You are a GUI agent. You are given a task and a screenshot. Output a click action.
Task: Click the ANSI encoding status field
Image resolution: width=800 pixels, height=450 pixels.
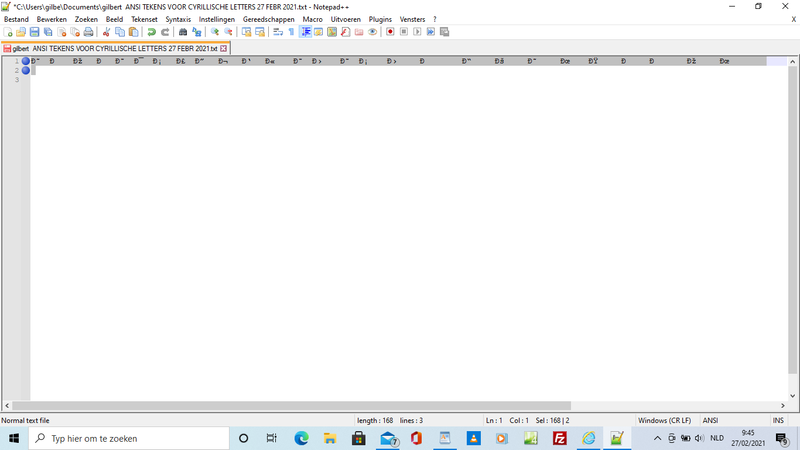click(710, 420)
